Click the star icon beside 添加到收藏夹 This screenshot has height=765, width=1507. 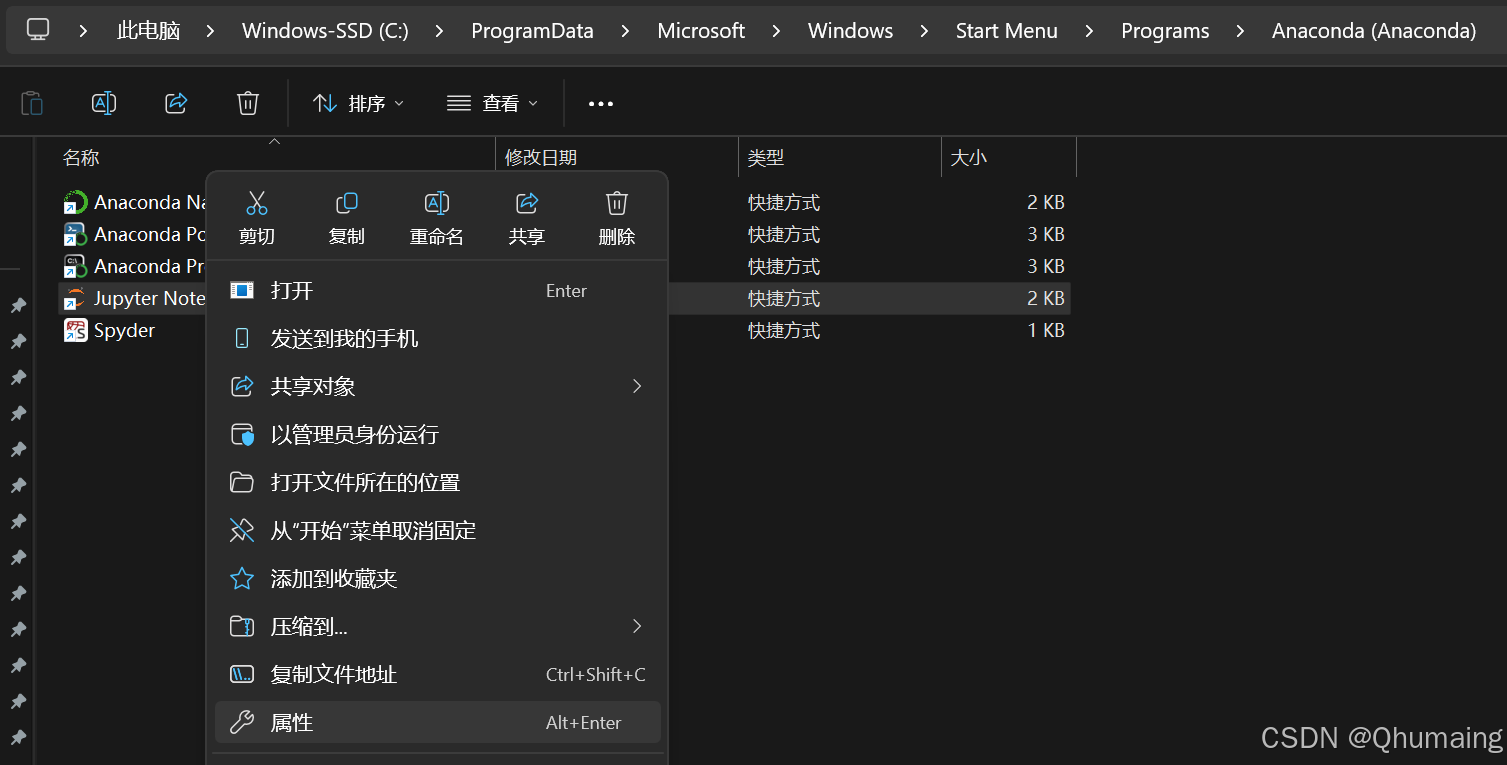click(242, 578)
